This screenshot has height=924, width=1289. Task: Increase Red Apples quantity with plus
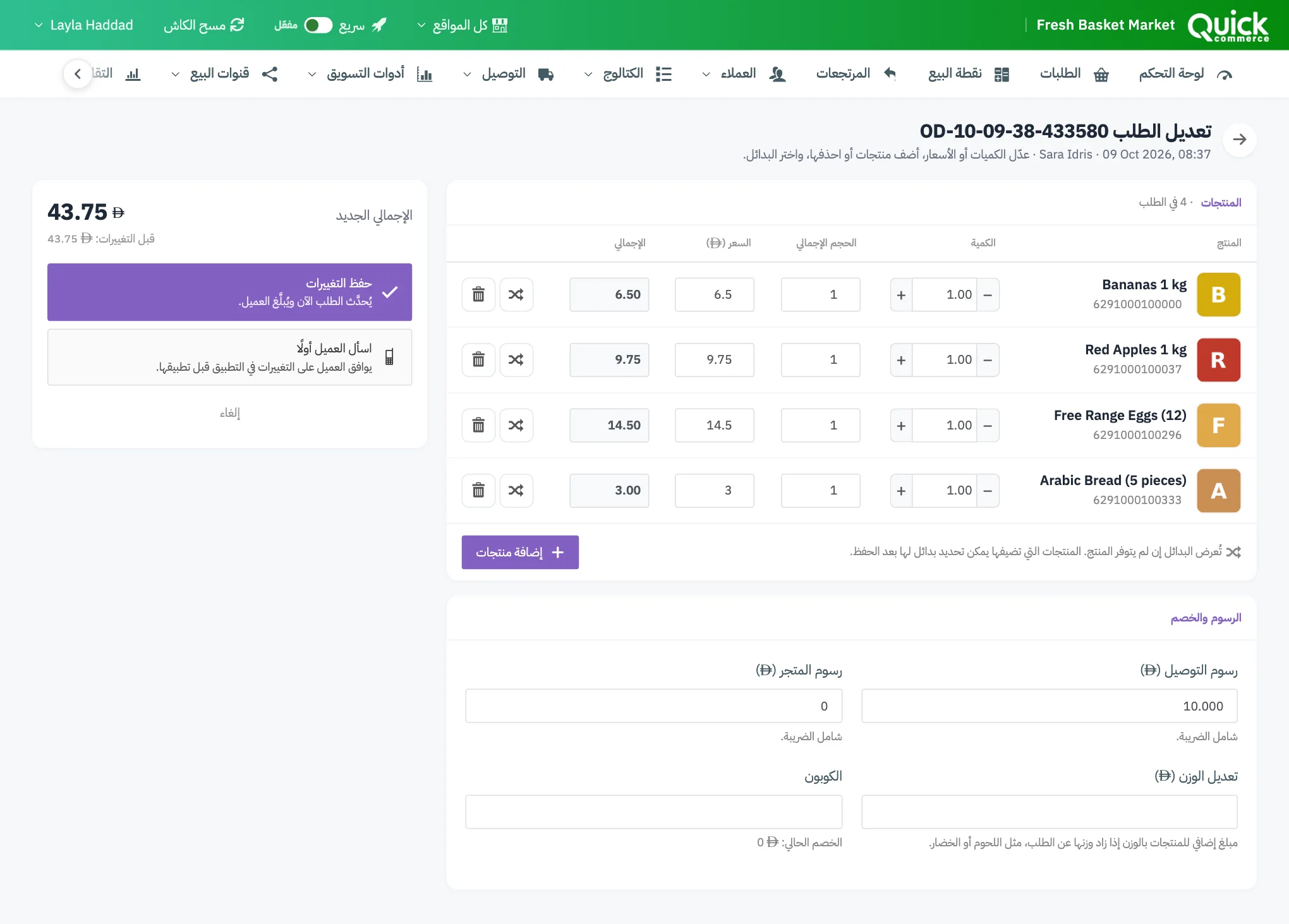(901, 359)
